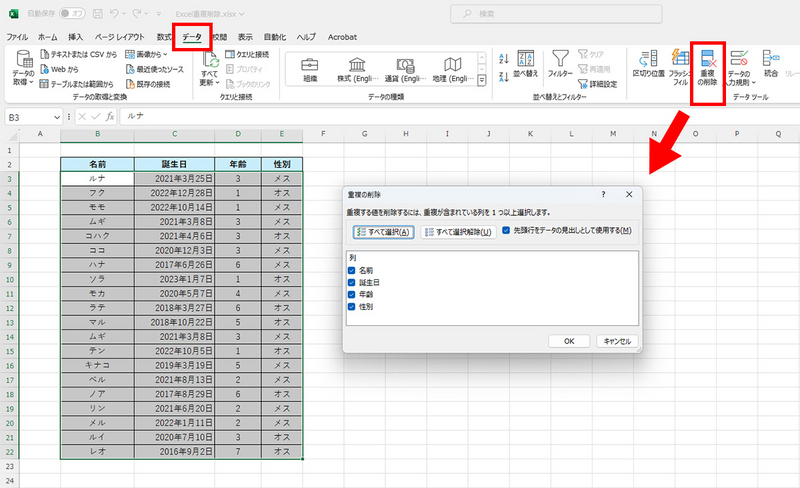The height and width of the screenshot is (488, 800).
Task: Click Refresh All (すべて更新) icon
Action: (x=210, y=67)
